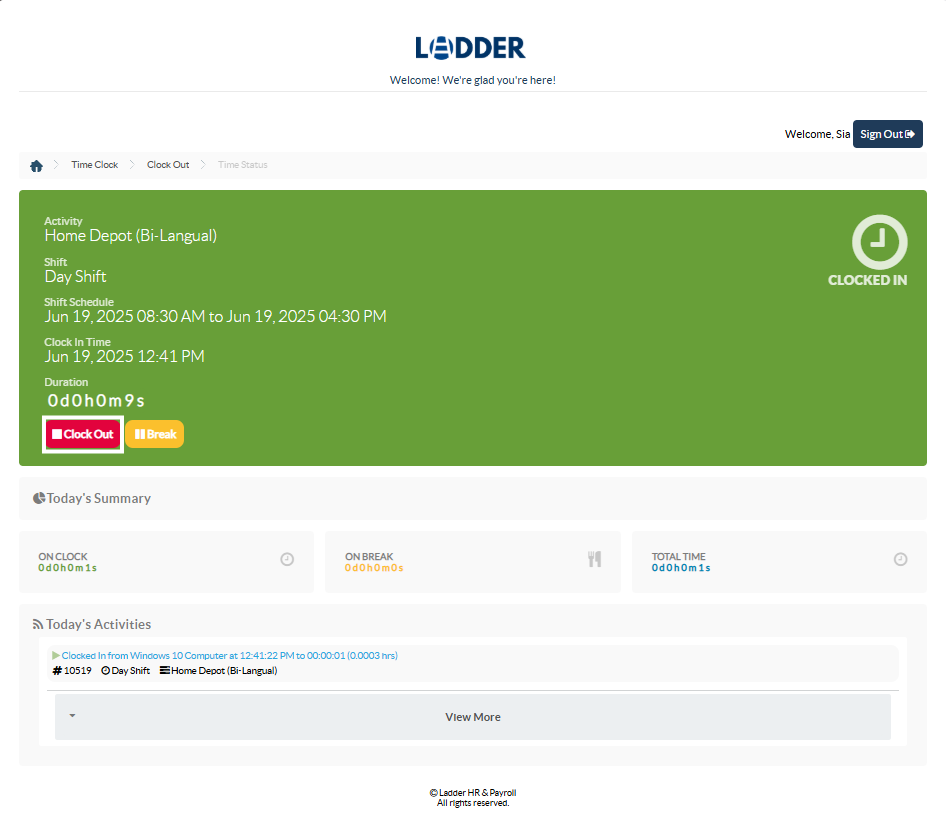Image resolution: width=946 pixels, height=819 pixels.
Task: Click Ladder HR & Payroll footer text
Action: 473,792
